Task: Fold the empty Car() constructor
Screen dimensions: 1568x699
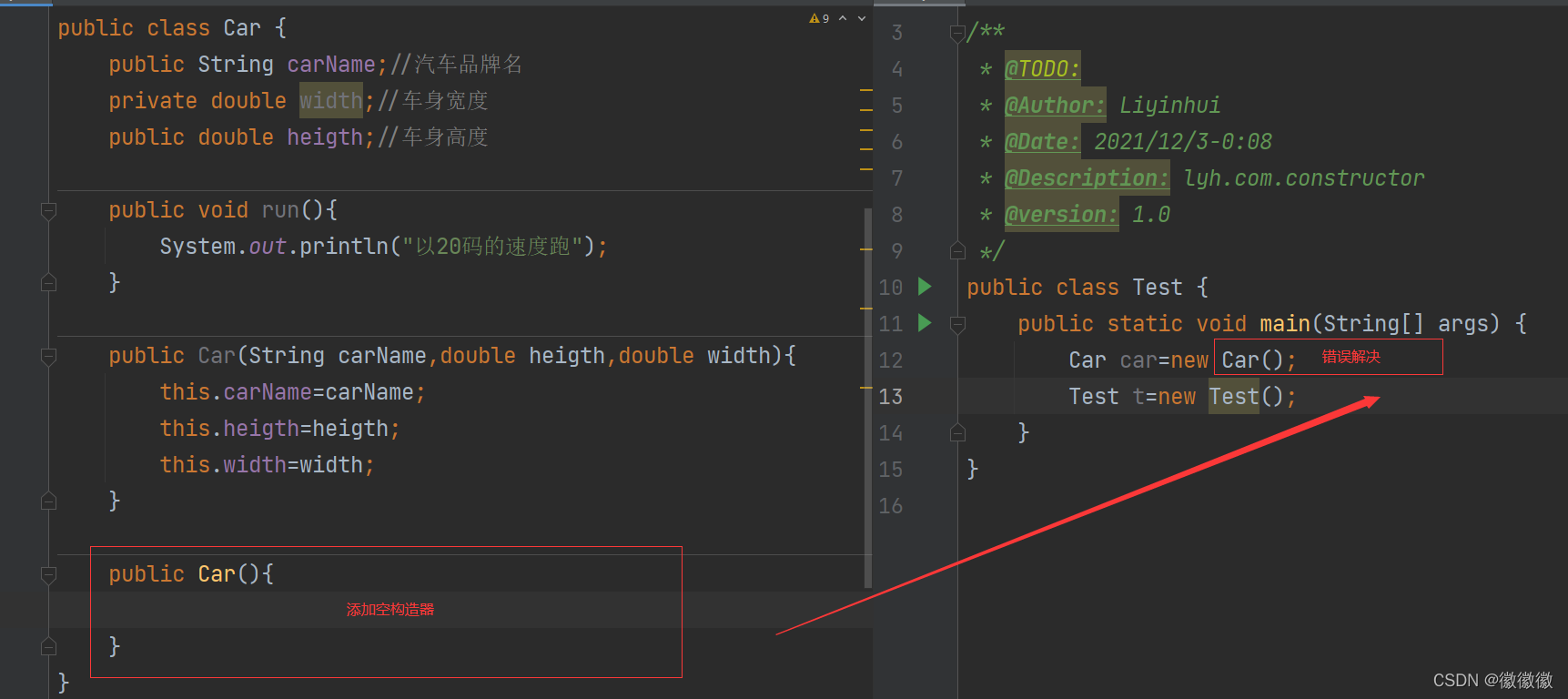Action: click(x=49, y=574)
